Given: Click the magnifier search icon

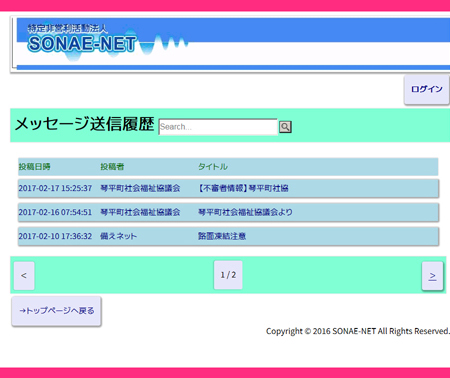Looking at the screenshot, I should pos(285,127).
